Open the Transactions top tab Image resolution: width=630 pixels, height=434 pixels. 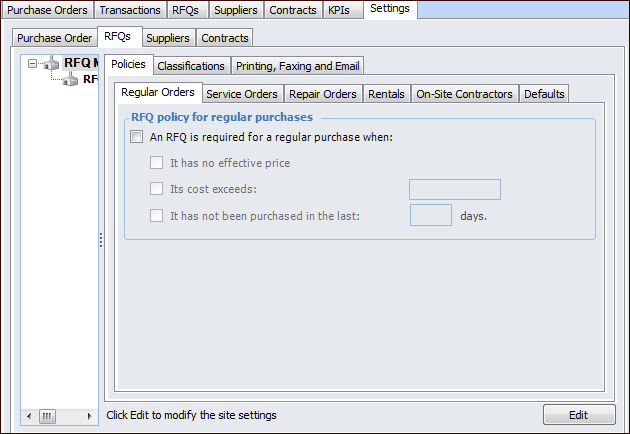click(x=130, y=10)
